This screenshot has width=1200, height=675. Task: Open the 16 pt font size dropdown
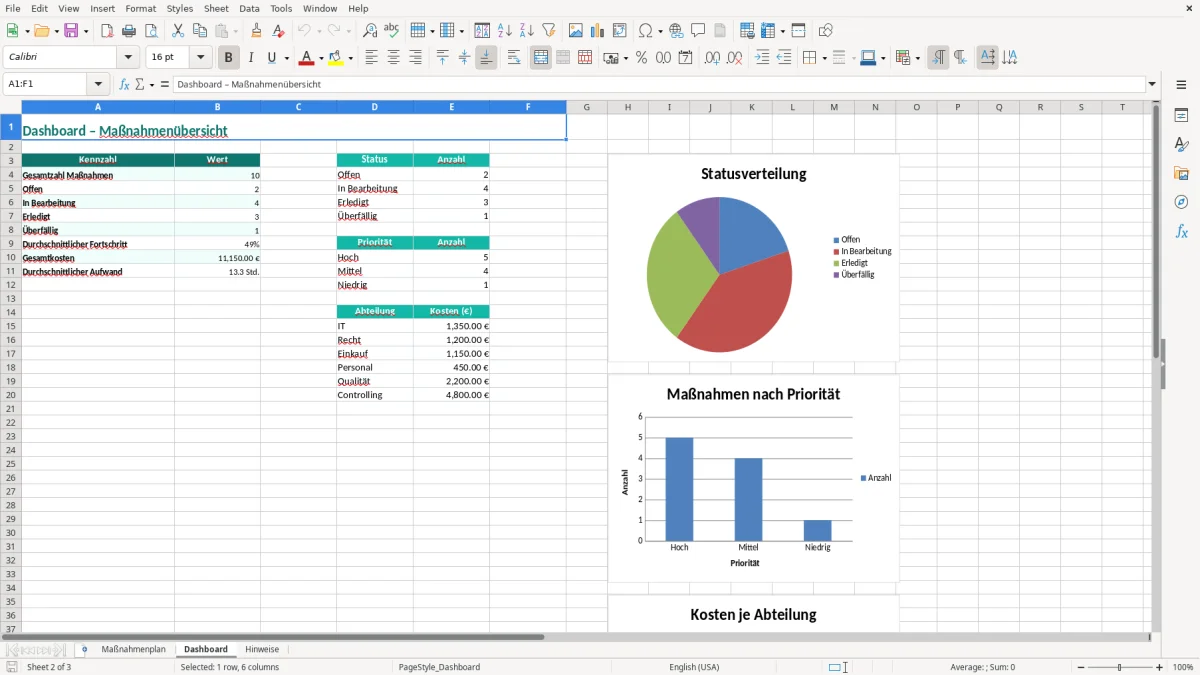pyautogui.click(x=200, y=58)
